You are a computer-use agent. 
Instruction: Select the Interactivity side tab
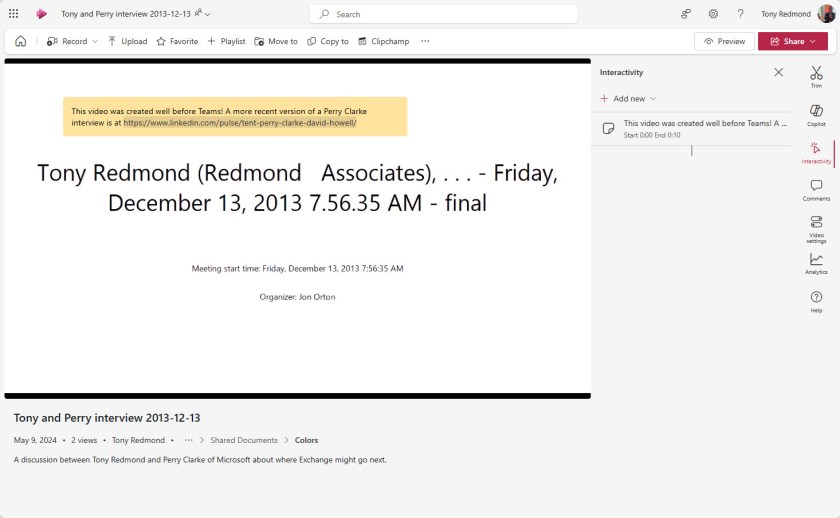click(x=816, y=153)
